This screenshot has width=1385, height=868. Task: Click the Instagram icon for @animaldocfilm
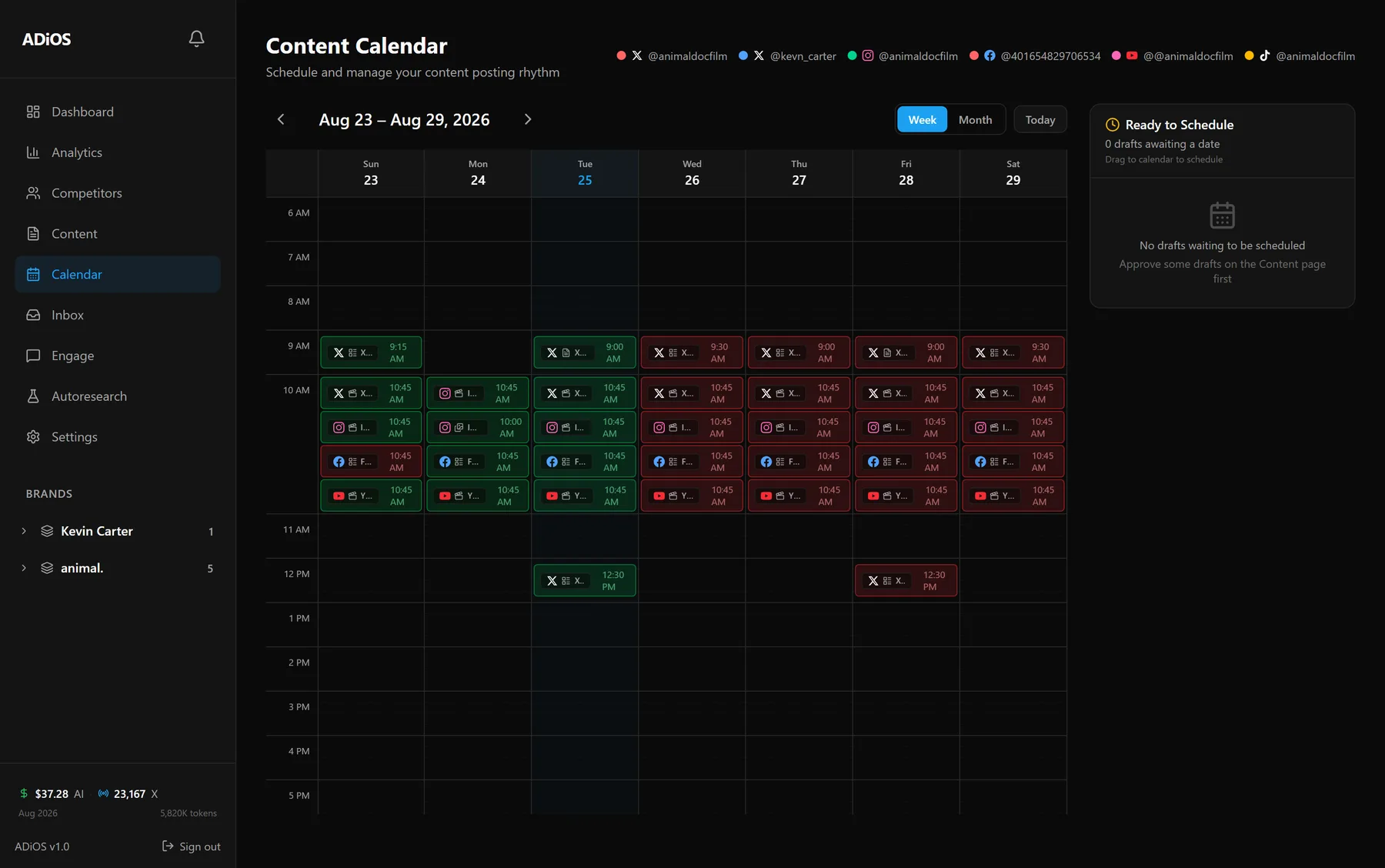coord(868,55)
